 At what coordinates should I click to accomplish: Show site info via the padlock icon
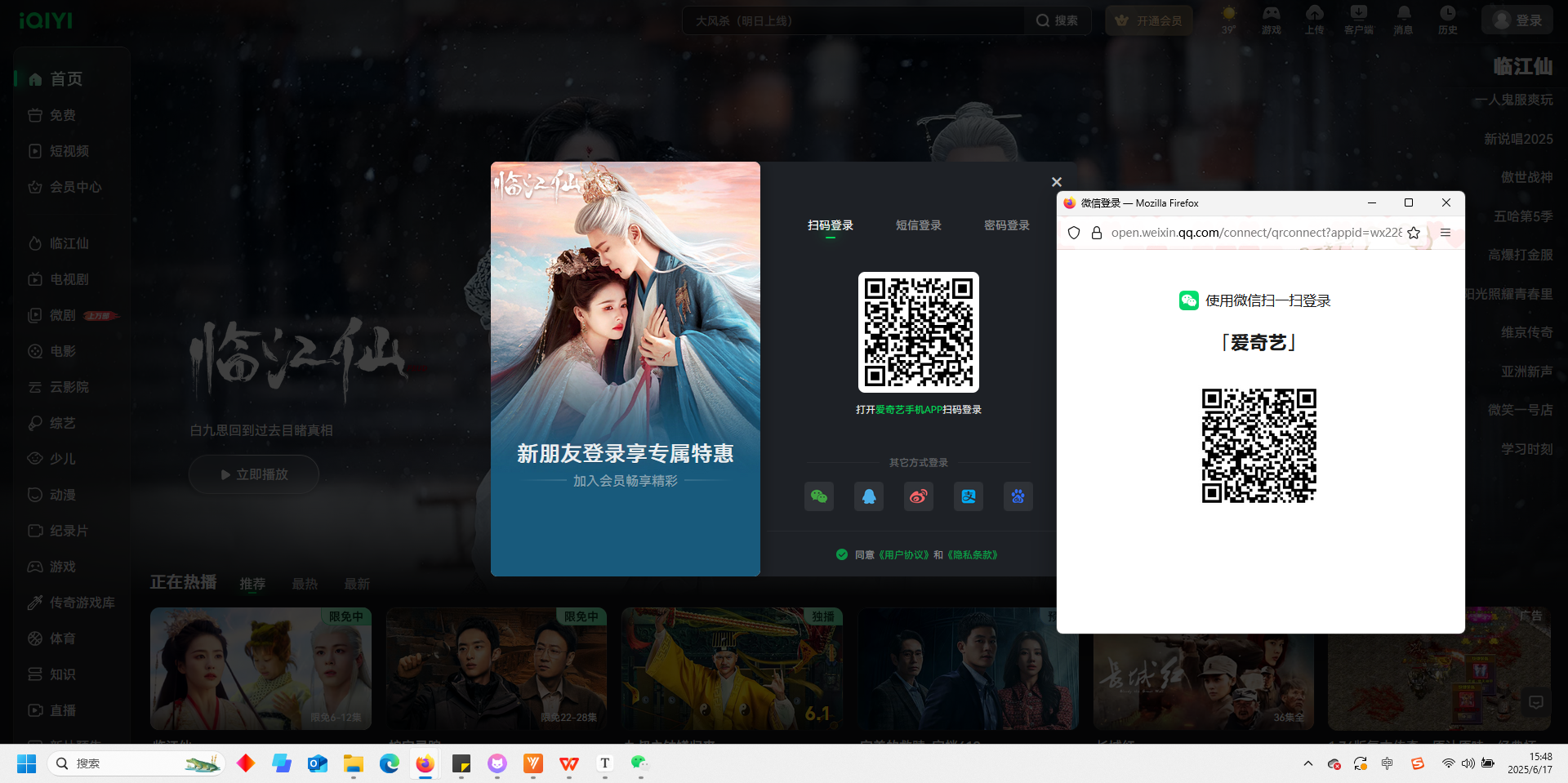pos(1097,233)
